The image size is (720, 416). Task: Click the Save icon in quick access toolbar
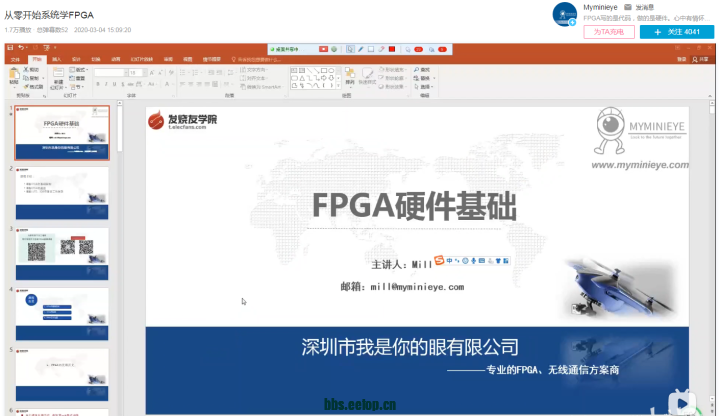pyautogui.click(x=10, y=48)
